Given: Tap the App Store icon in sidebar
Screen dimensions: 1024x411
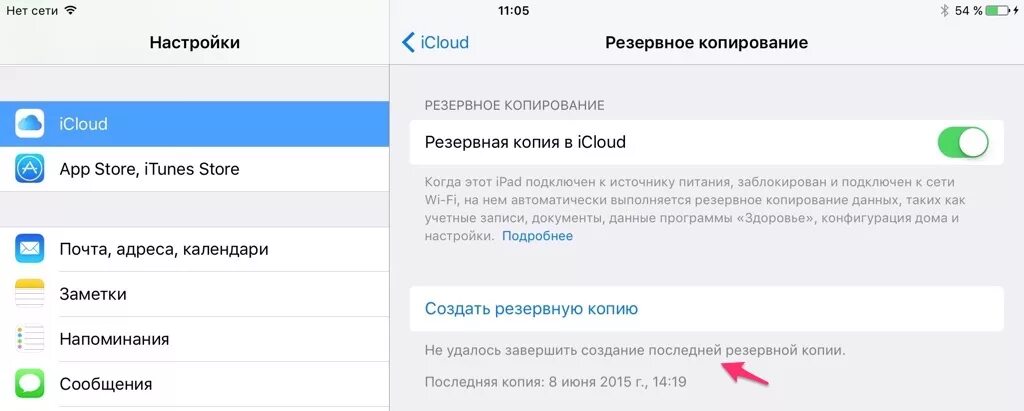Looking at the screenshot, I should click(x=29, y=169).
